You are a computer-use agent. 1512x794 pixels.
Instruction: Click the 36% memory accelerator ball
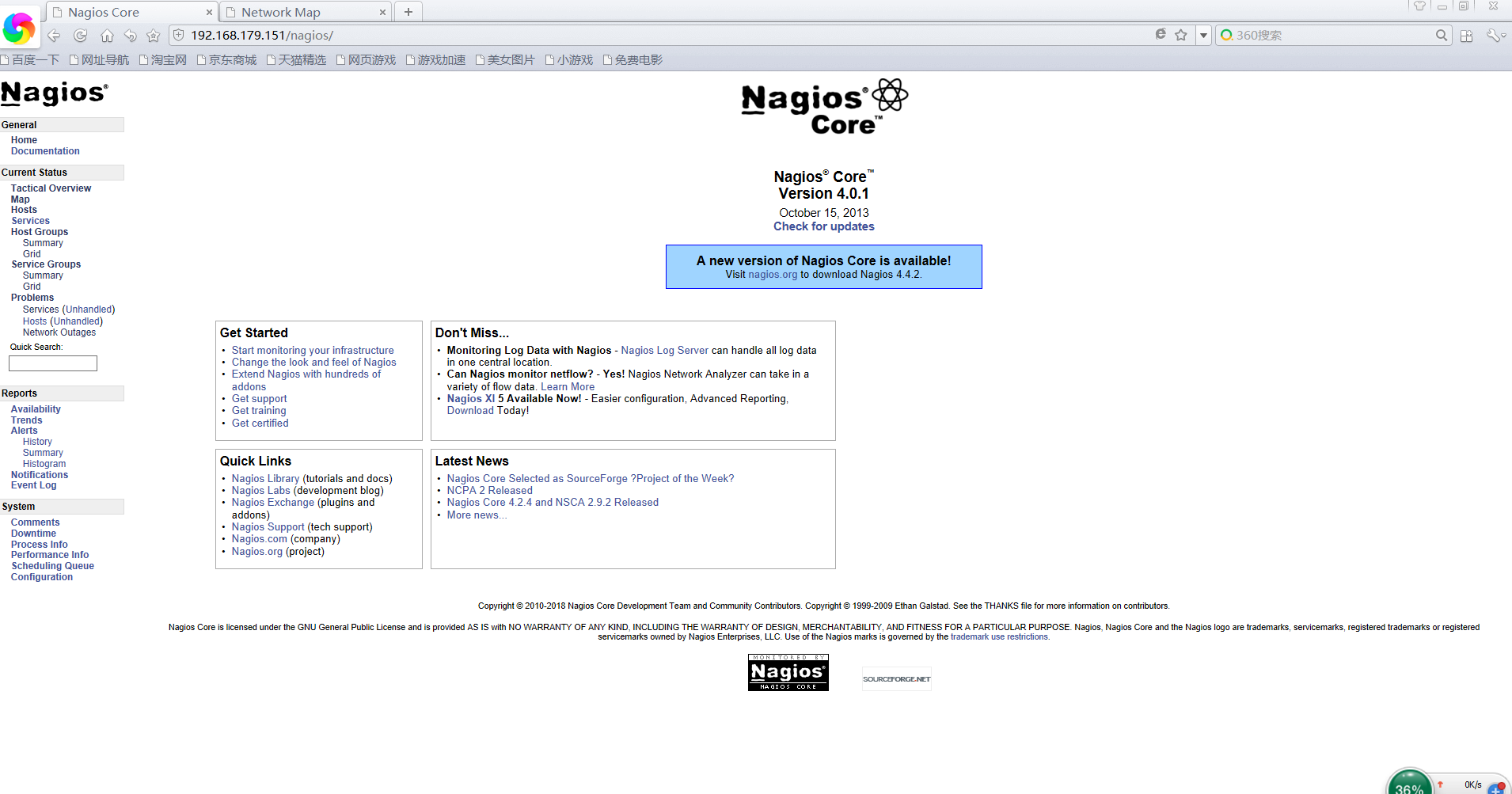[1410, 784]
